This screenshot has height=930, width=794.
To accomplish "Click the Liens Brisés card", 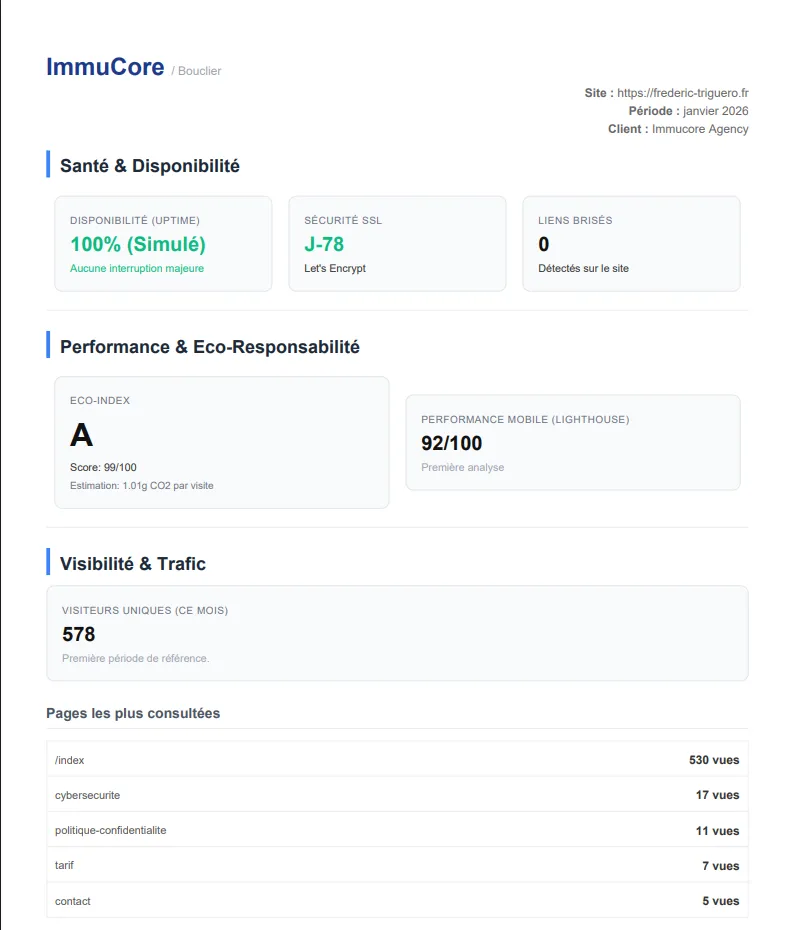I will [631, 243].
